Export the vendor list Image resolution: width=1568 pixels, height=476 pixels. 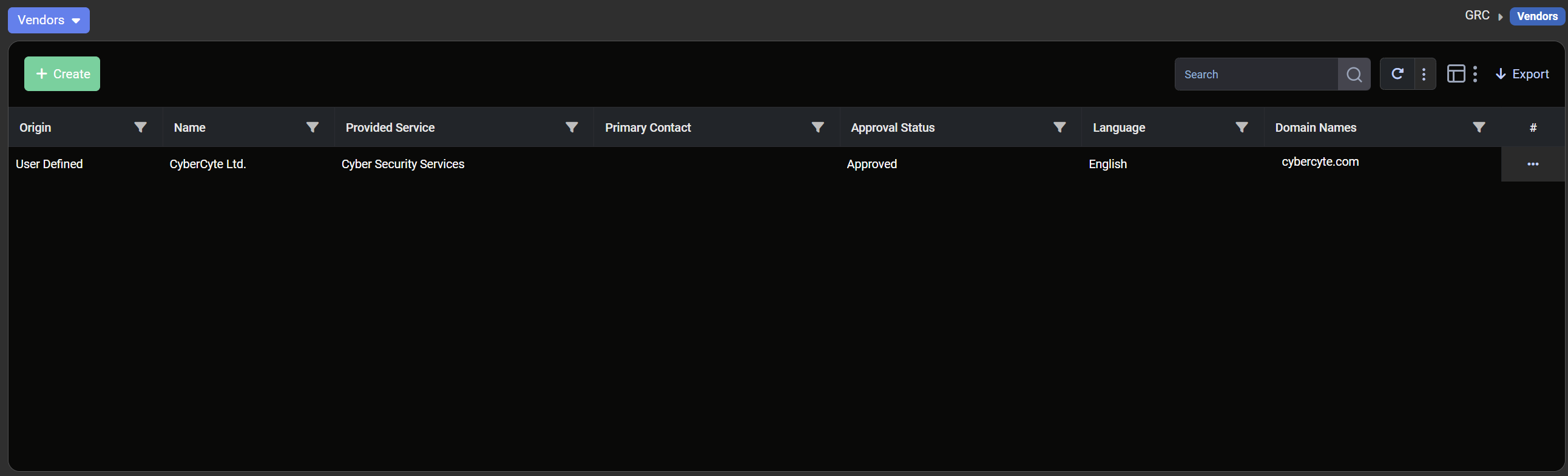(x=1522, y=74)
